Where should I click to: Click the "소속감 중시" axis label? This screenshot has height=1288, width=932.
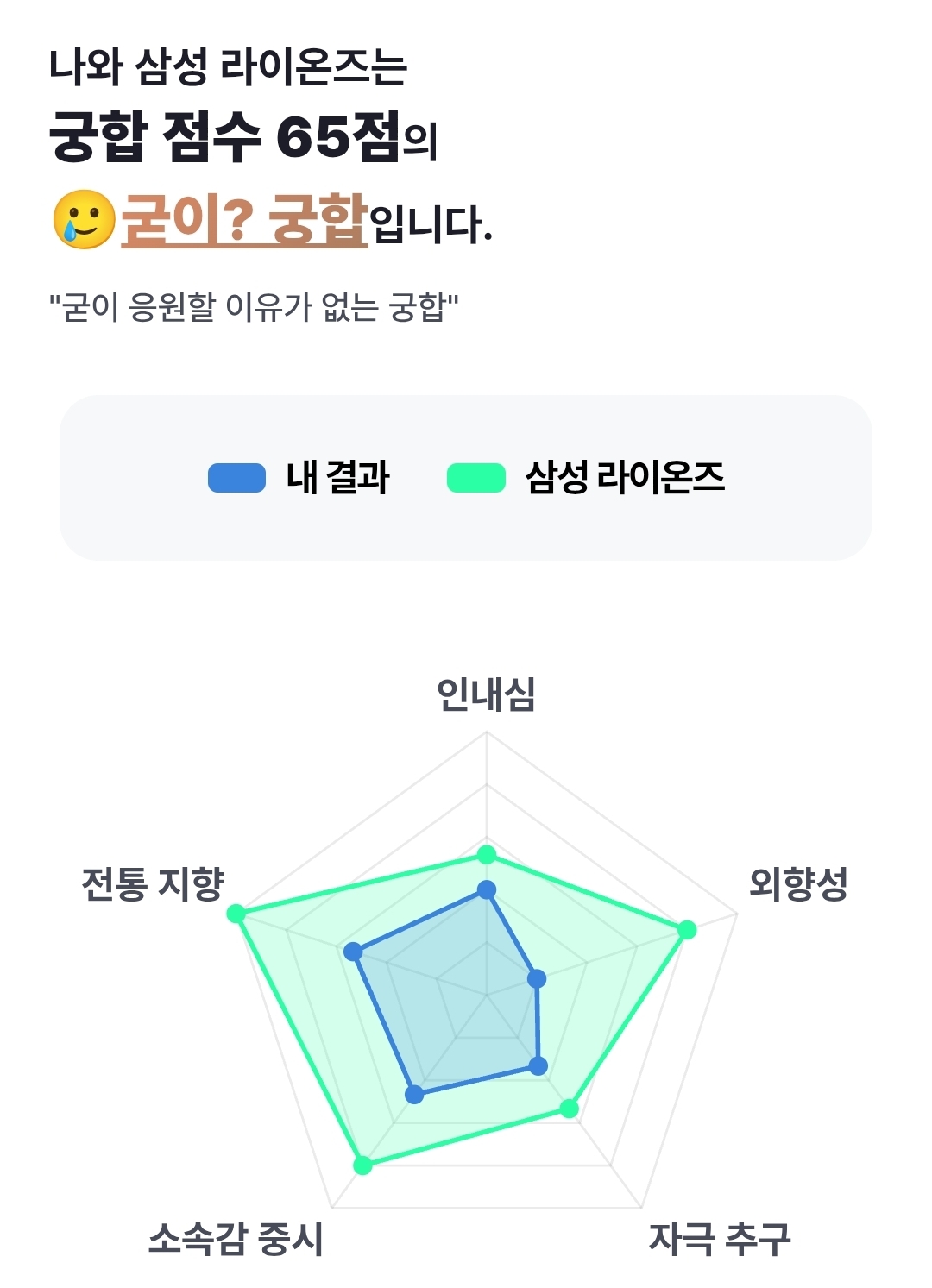click(236, 1240)
